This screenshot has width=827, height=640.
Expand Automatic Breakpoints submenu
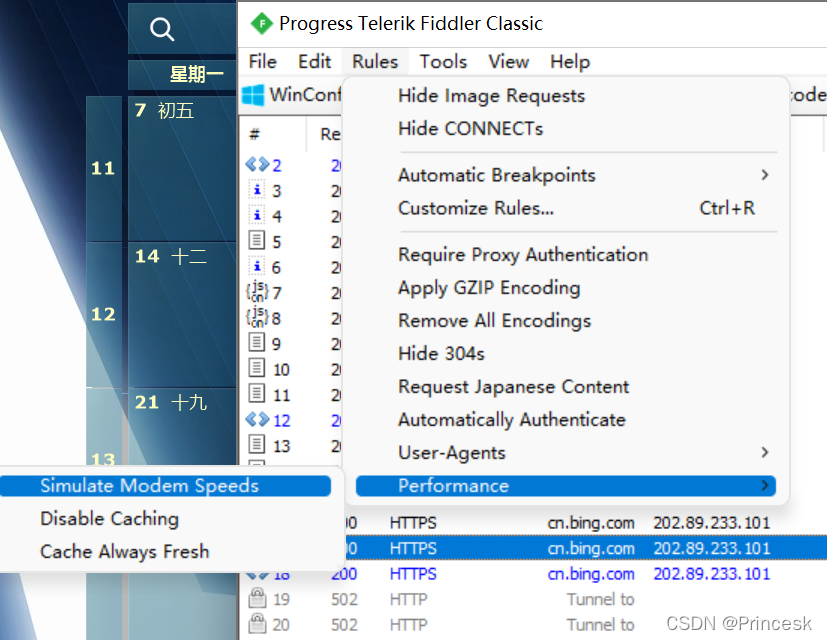coord(565,175)
